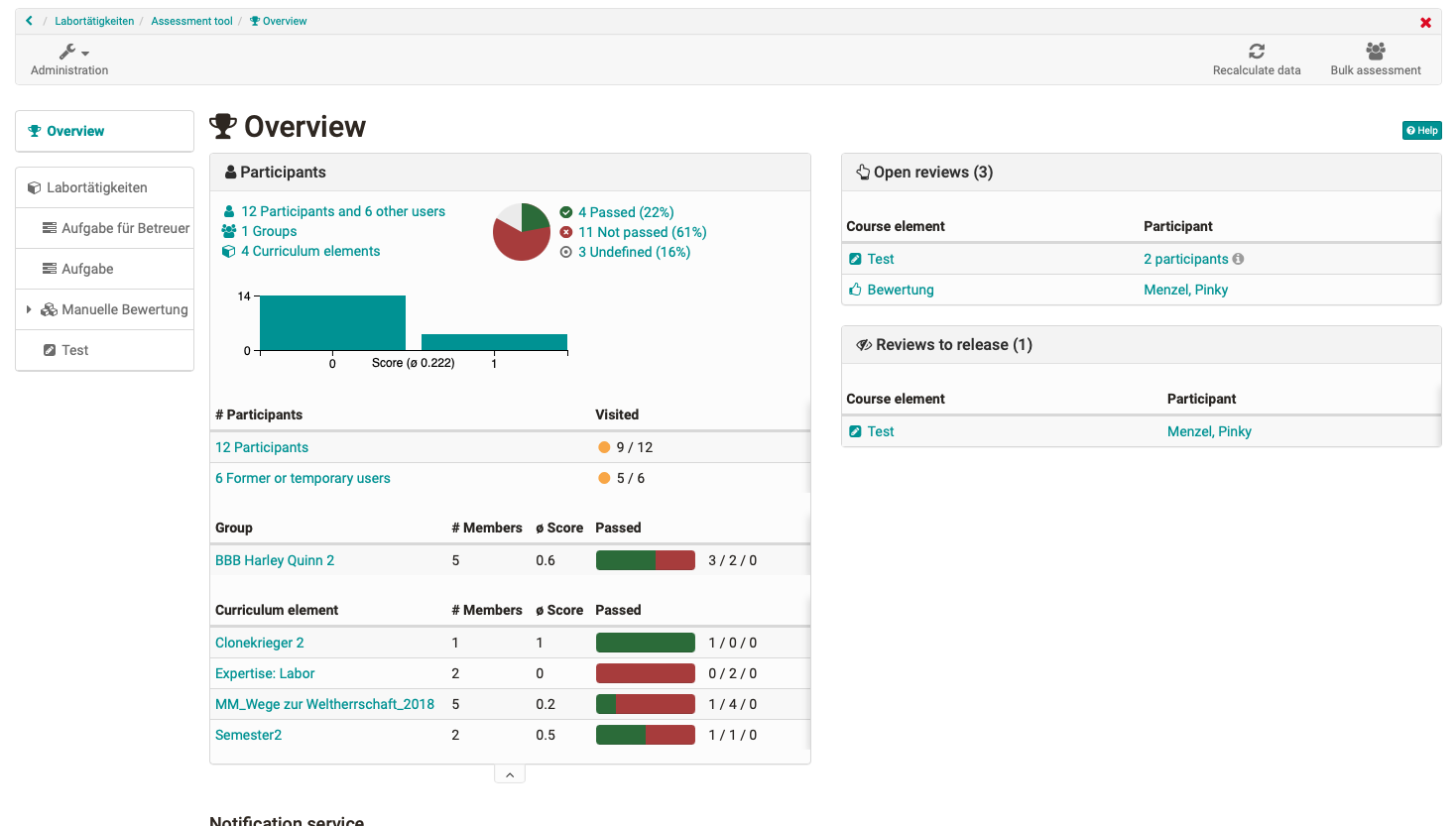Select Aufgabe für Betreuer in the sidebar
The width and height of the screenshot is (1456, 826).
(104, 228)
